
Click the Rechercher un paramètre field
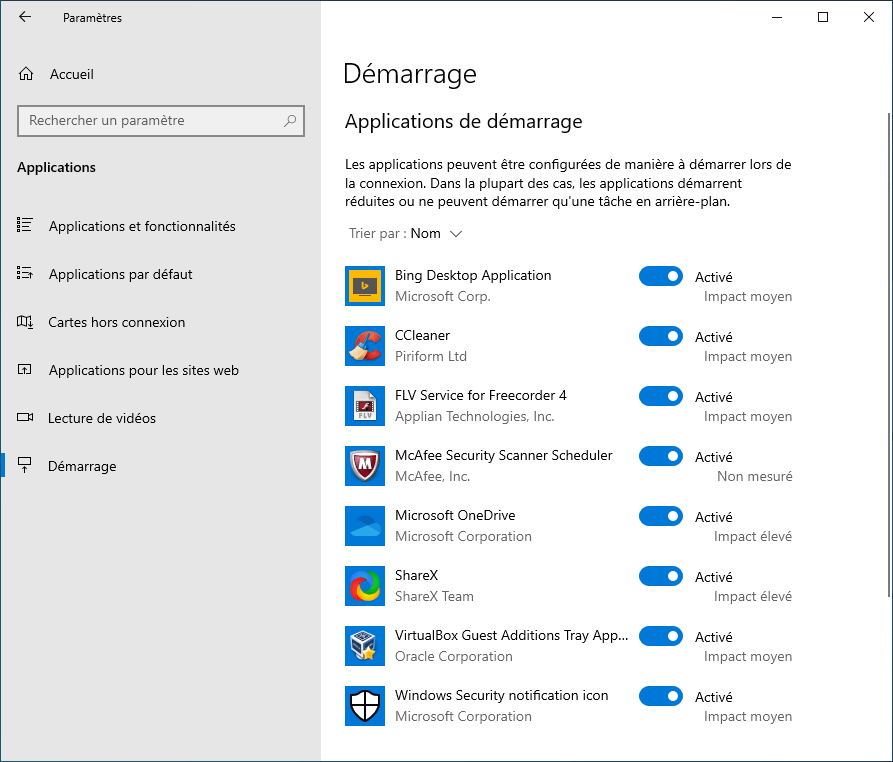[x=161, y=121]
